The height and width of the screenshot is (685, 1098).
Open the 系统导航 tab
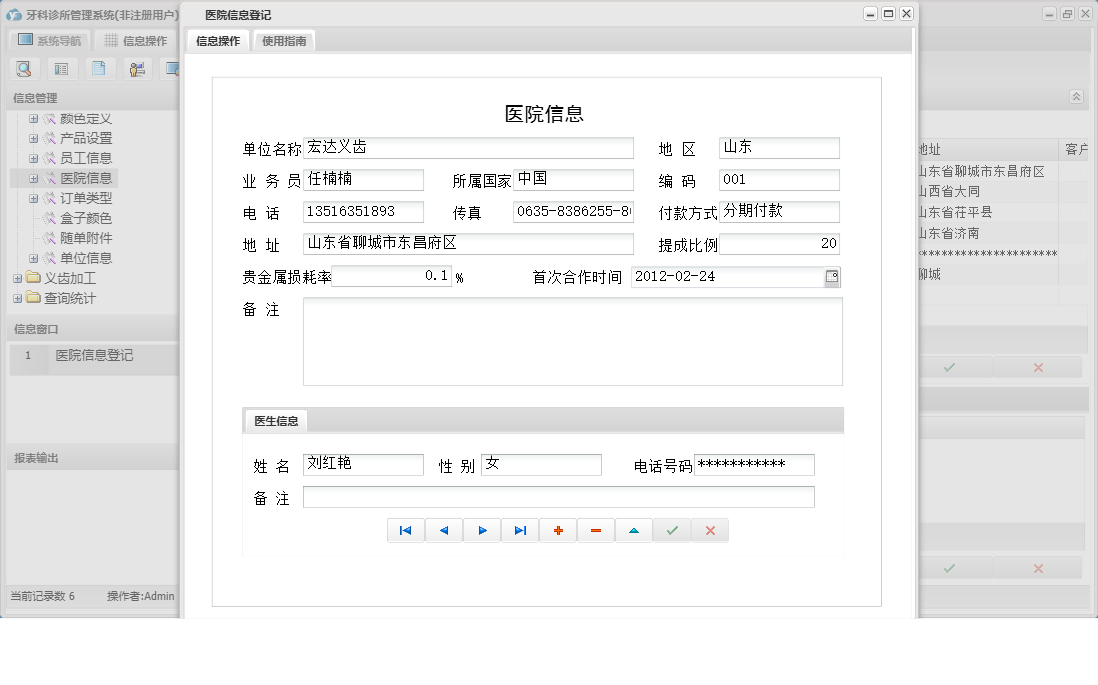click(x=49, y=40)
